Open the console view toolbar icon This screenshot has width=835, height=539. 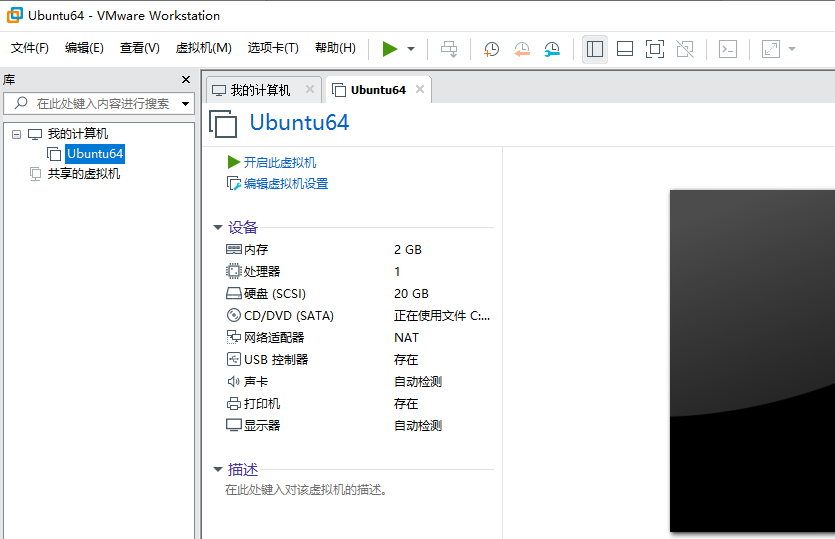pyautogui.click(x=727, y=49)
